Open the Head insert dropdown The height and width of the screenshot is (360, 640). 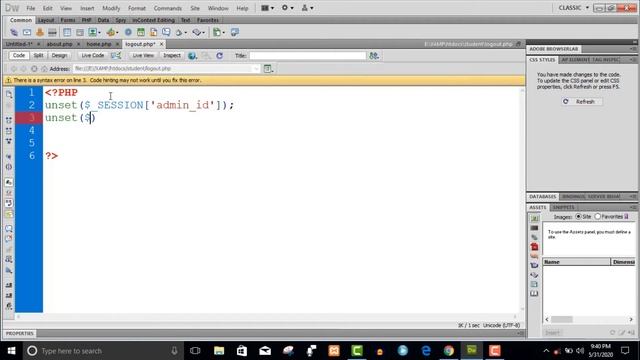(x=180, y=32)
